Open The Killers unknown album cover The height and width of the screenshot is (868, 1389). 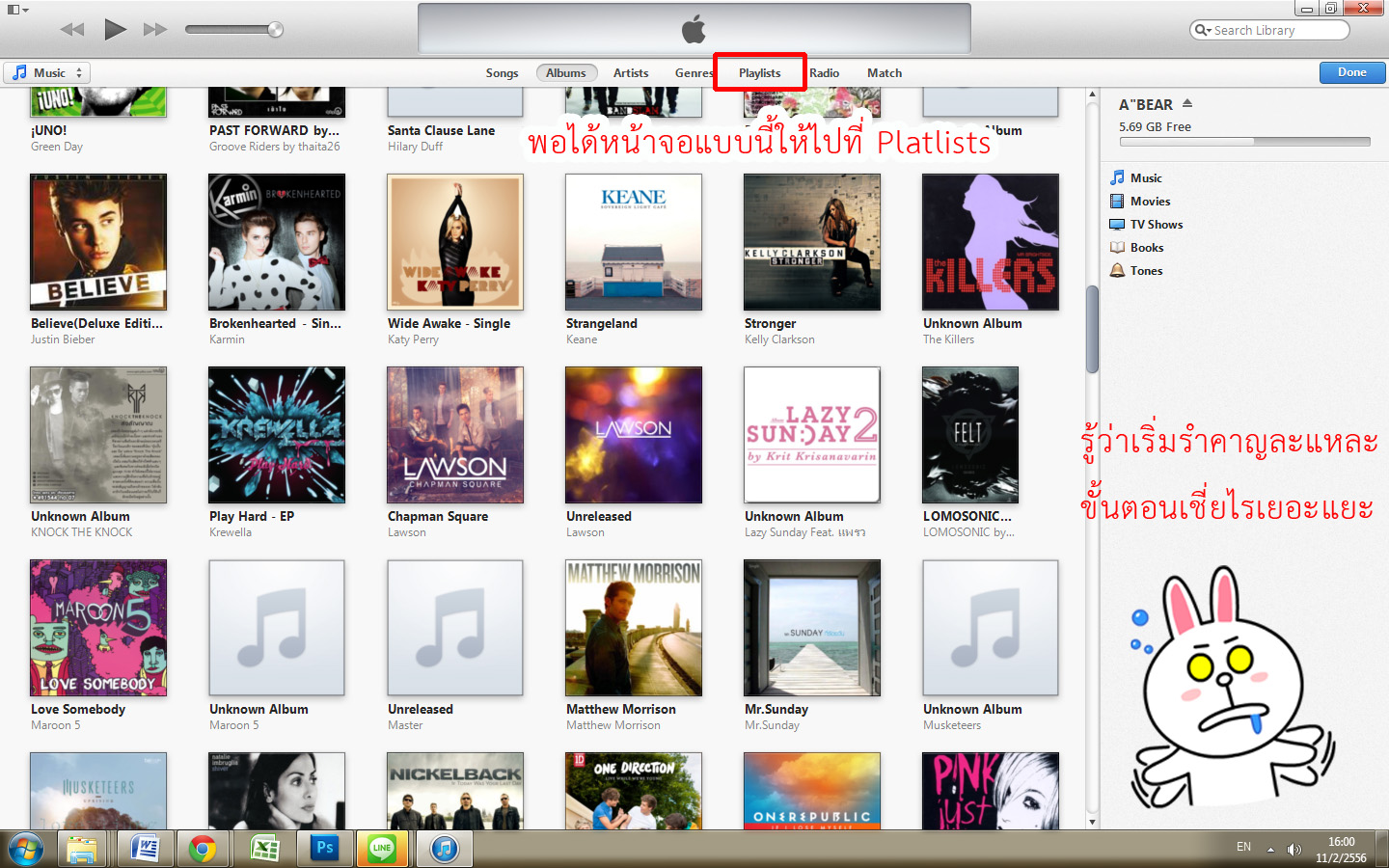pos(991,242)
